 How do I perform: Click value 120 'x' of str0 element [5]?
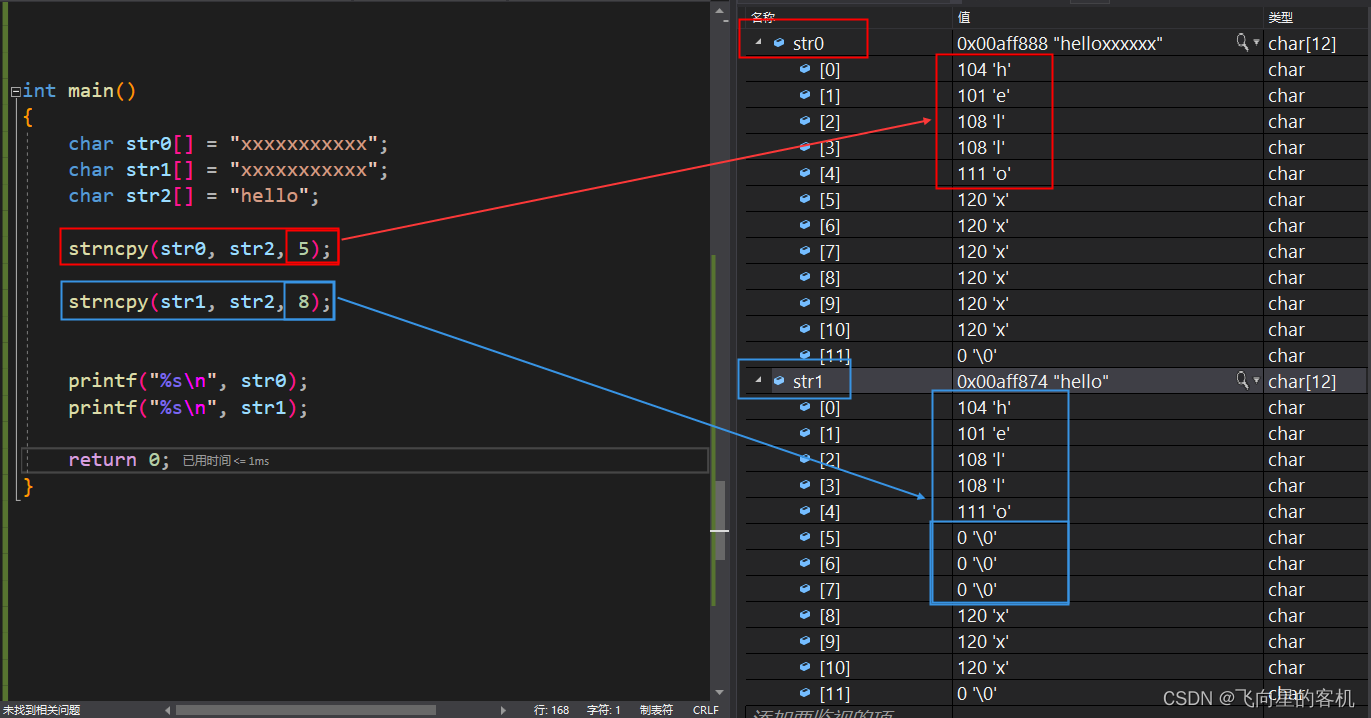[982, 200]
